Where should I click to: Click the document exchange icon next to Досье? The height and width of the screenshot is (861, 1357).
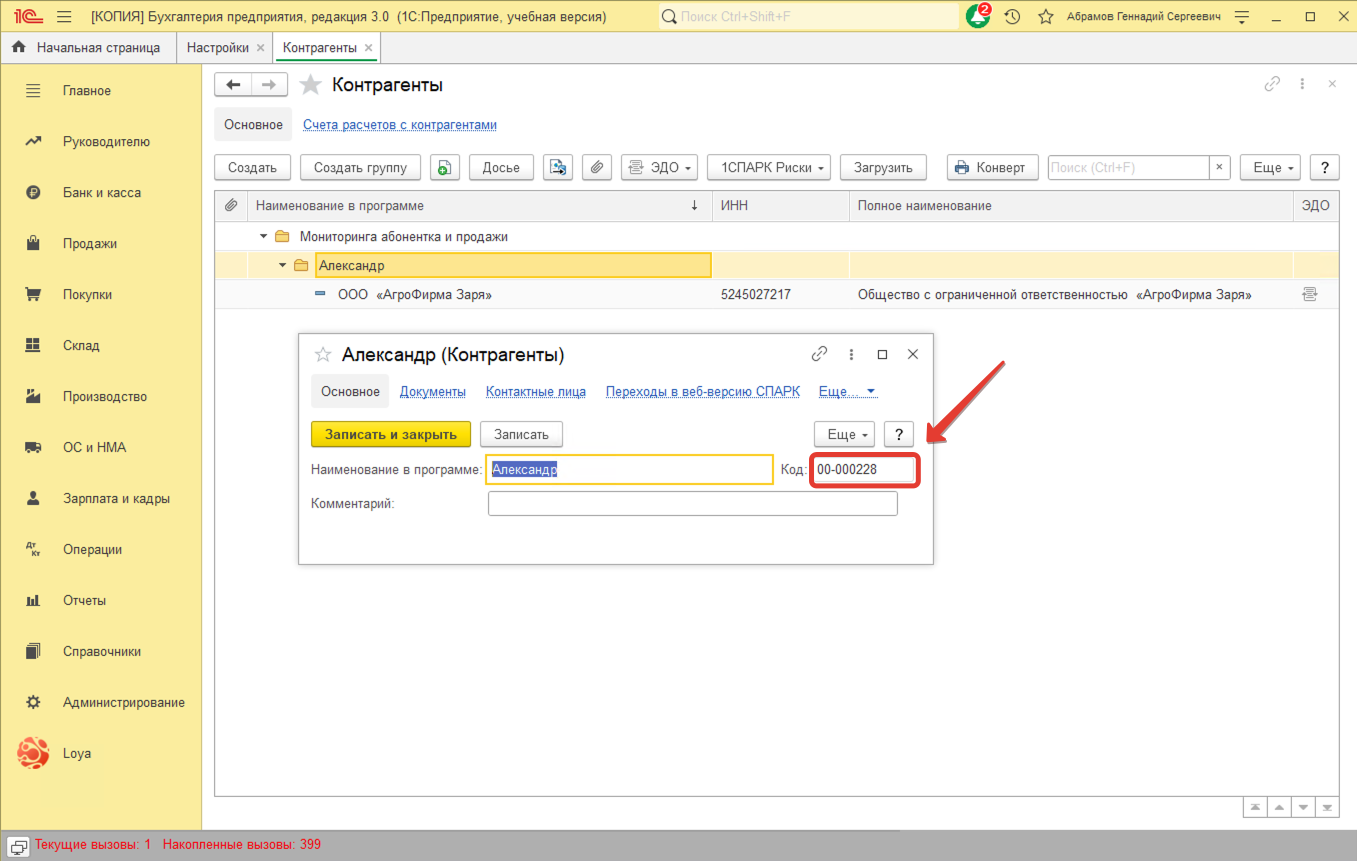pyautogui.click(x=558, y=168)
